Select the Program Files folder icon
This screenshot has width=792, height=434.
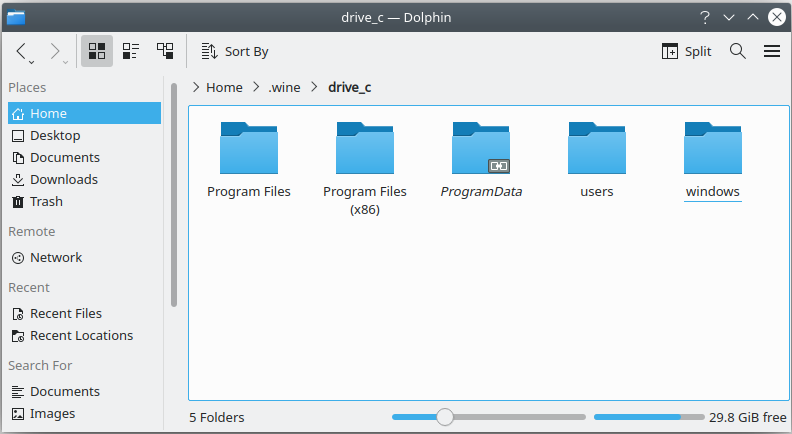[249, 148]
